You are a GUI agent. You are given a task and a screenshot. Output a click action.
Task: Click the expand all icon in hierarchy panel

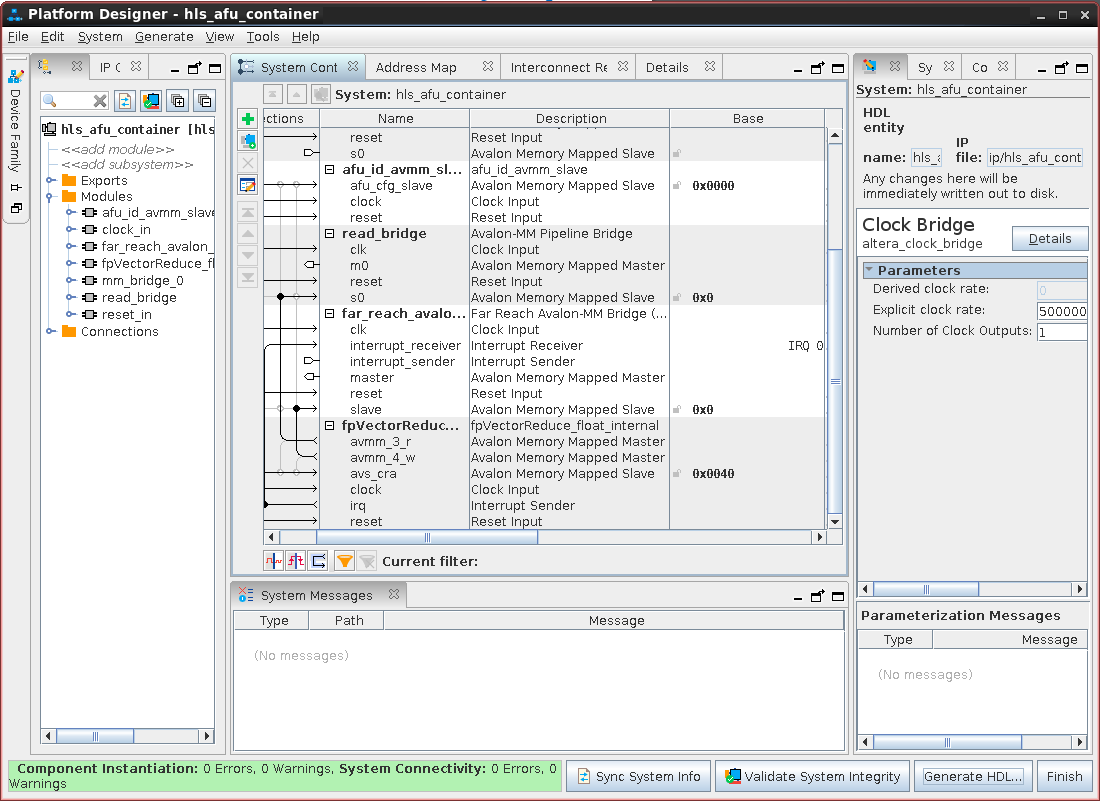[178, 101]
